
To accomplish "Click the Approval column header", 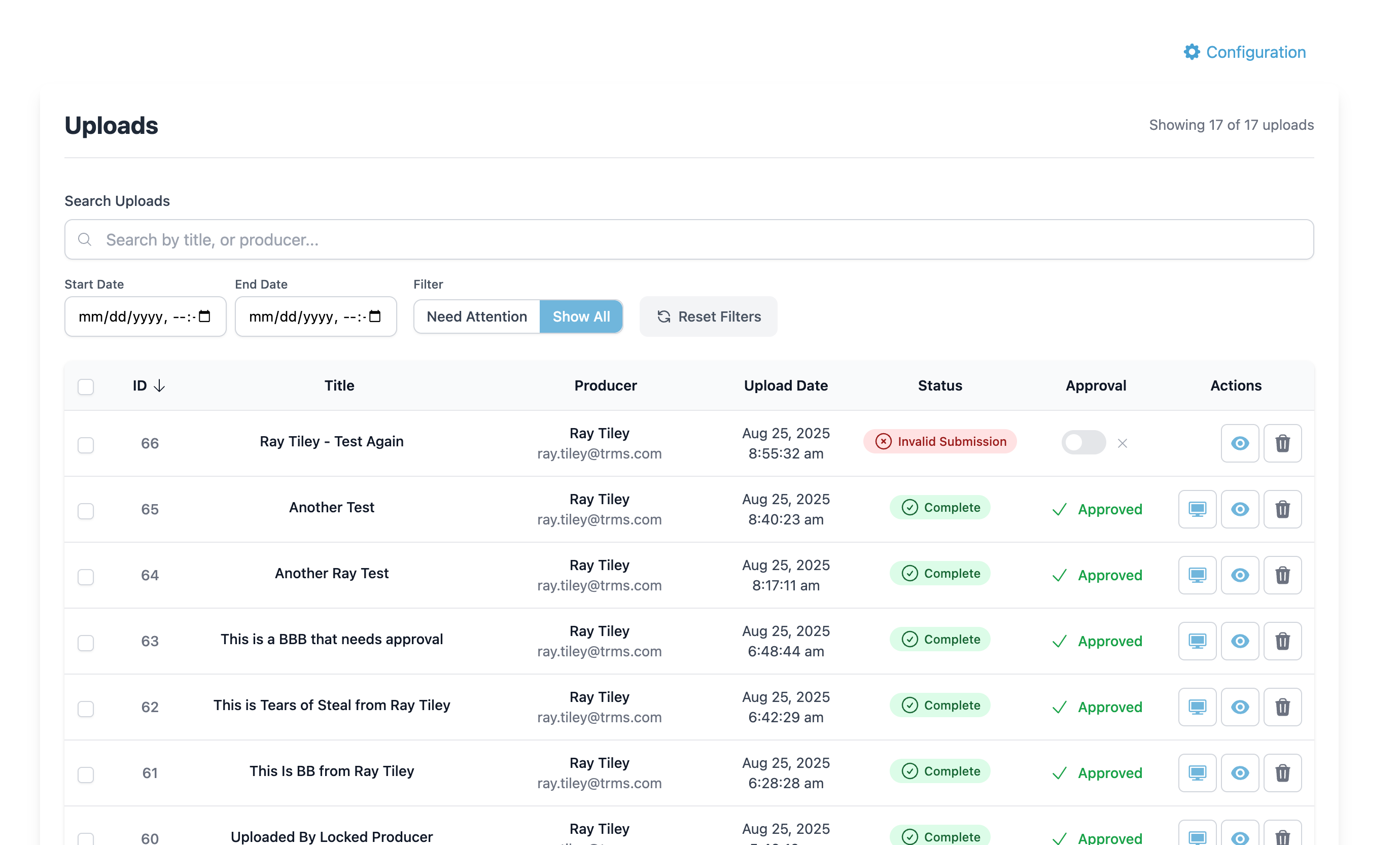I will tap(1096, 386).
